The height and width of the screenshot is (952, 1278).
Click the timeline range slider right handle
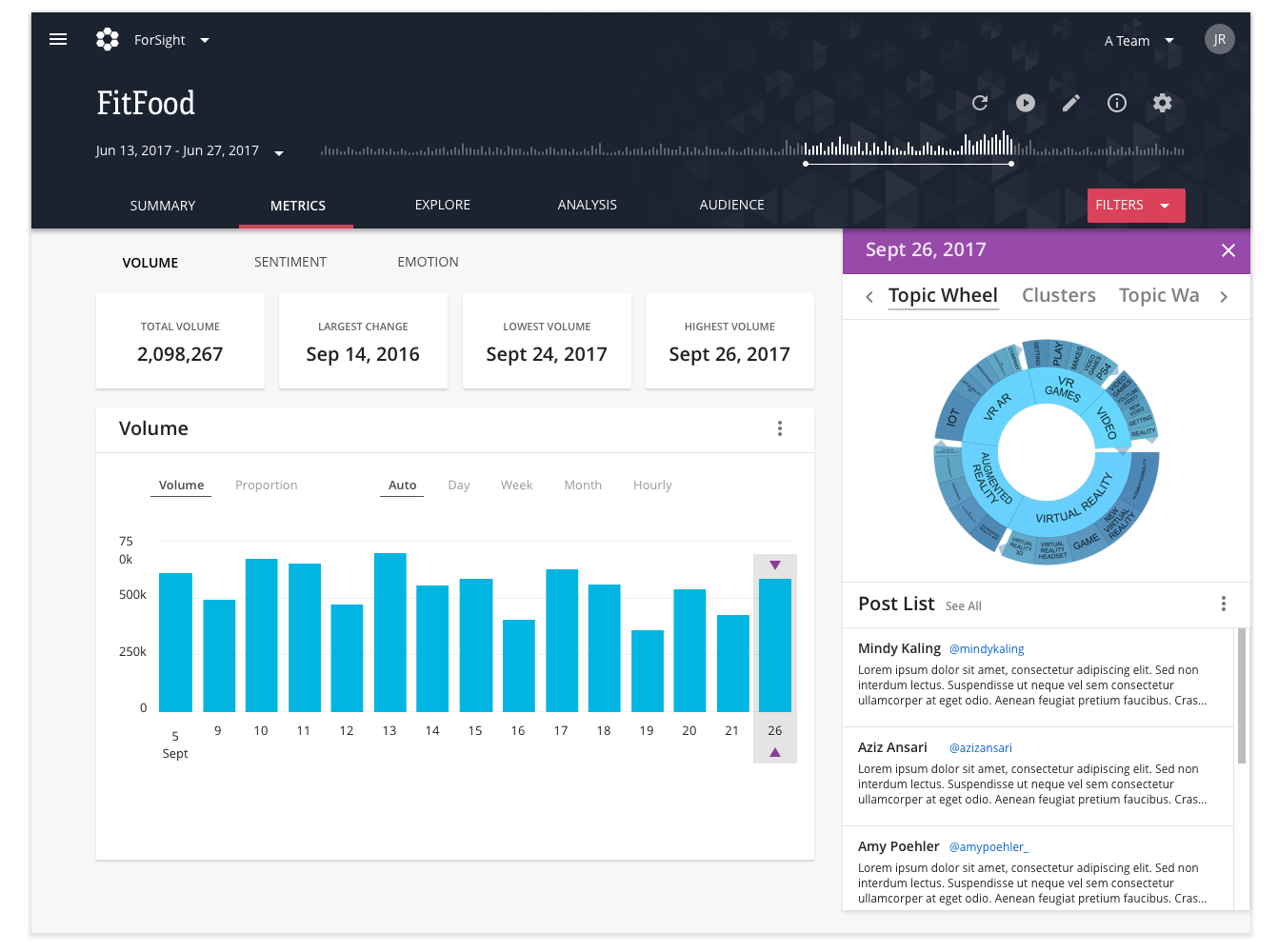point(1011,164)
